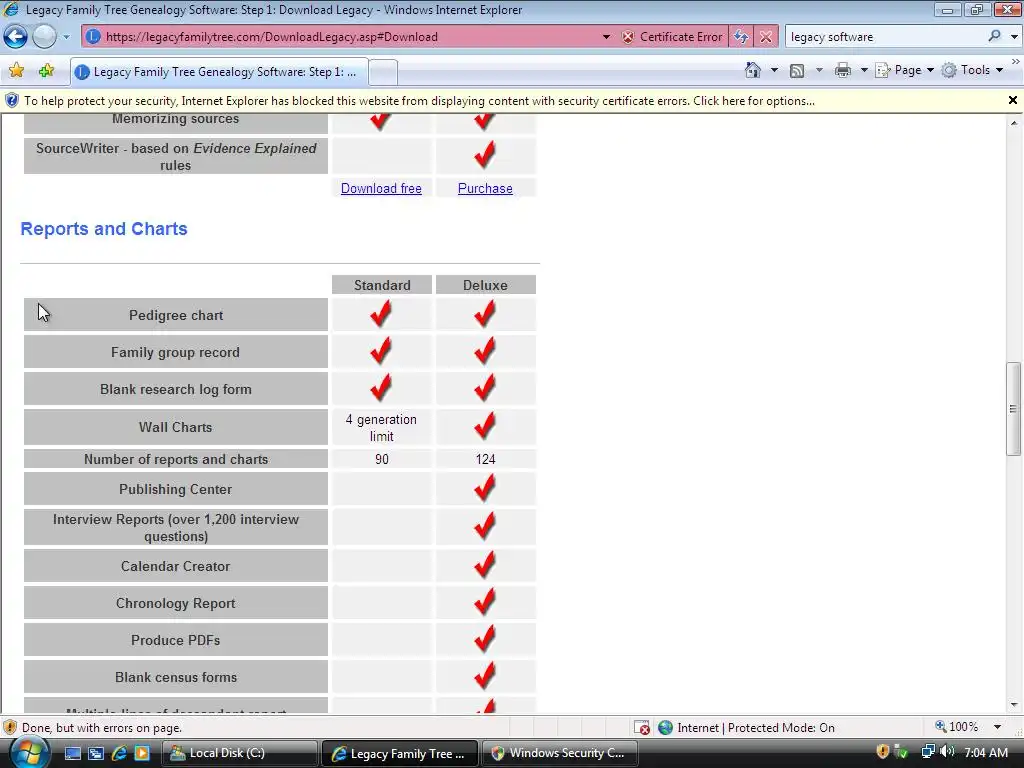This screenshot has width=1024, height=768.
Task: Click the 'Wall Charts' row label
Action: point(176,427)
